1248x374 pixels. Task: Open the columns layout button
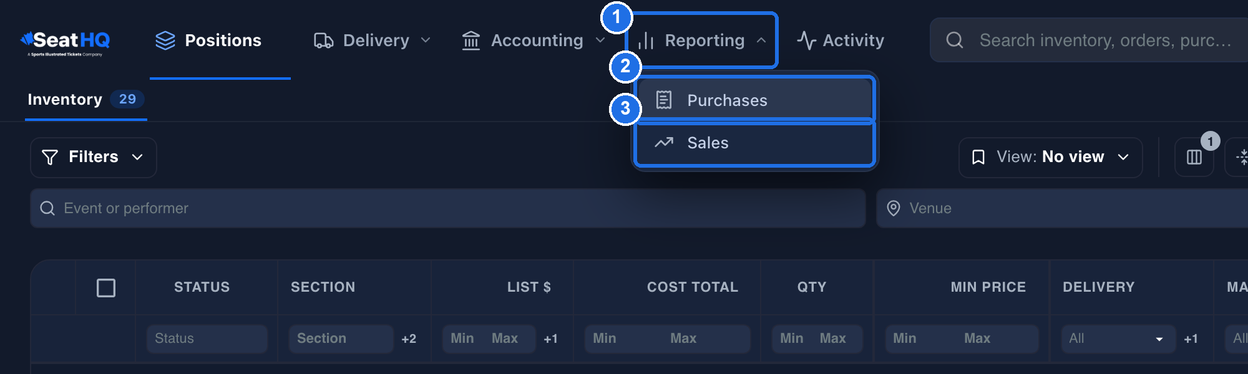(x=1194, y=157)
